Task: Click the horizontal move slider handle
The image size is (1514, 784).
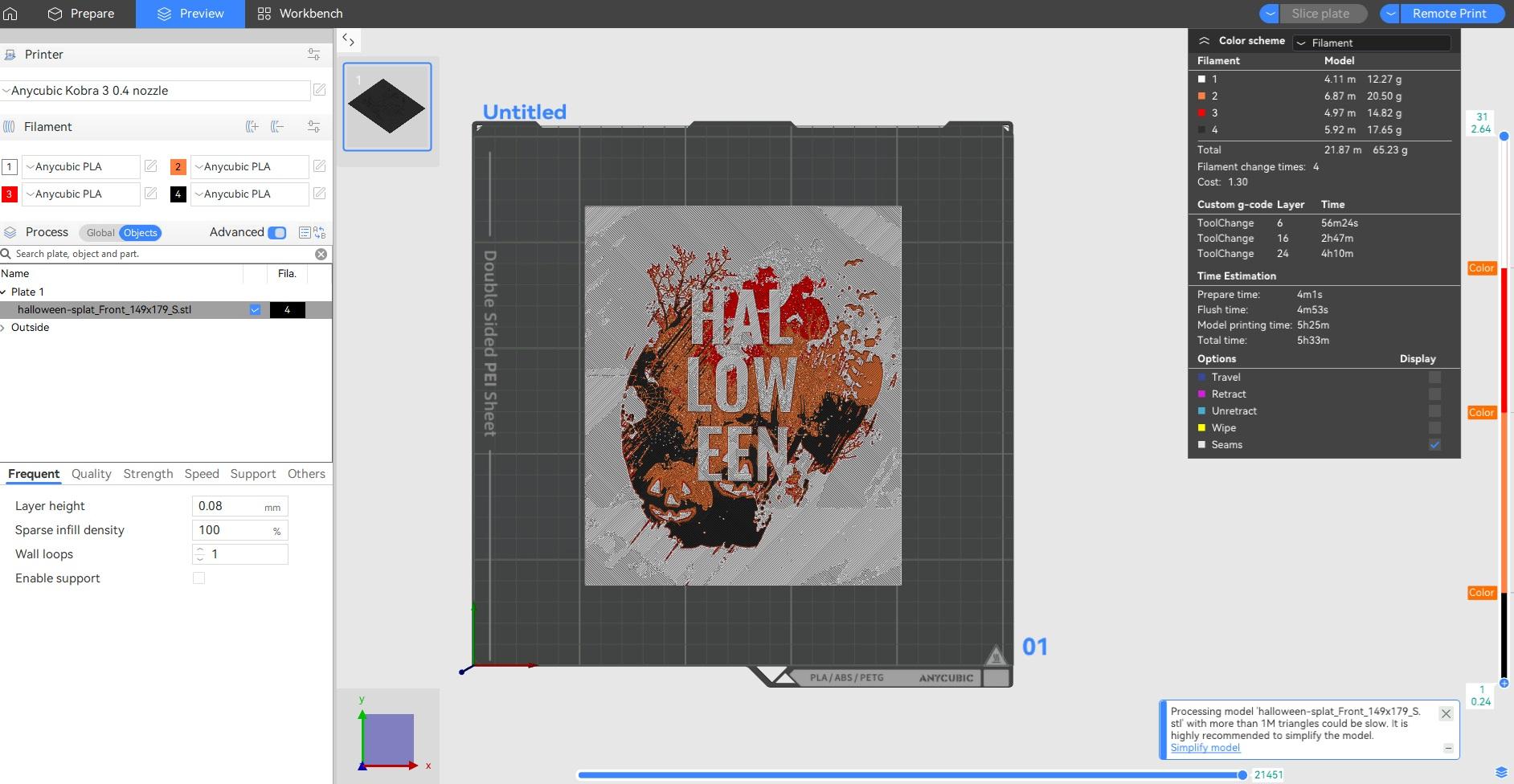Action: 1242,775
